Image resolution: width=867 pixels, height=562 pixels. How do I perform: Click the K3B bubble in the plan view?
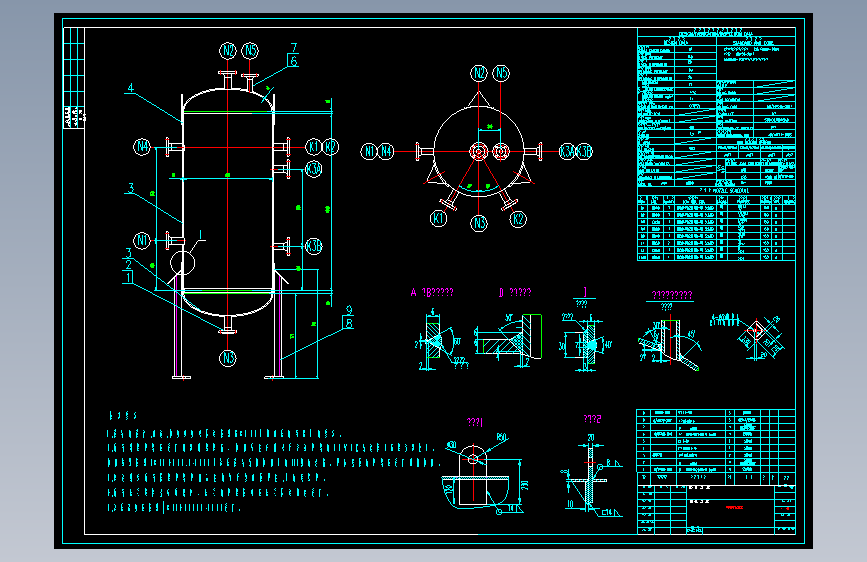(584, 151)
